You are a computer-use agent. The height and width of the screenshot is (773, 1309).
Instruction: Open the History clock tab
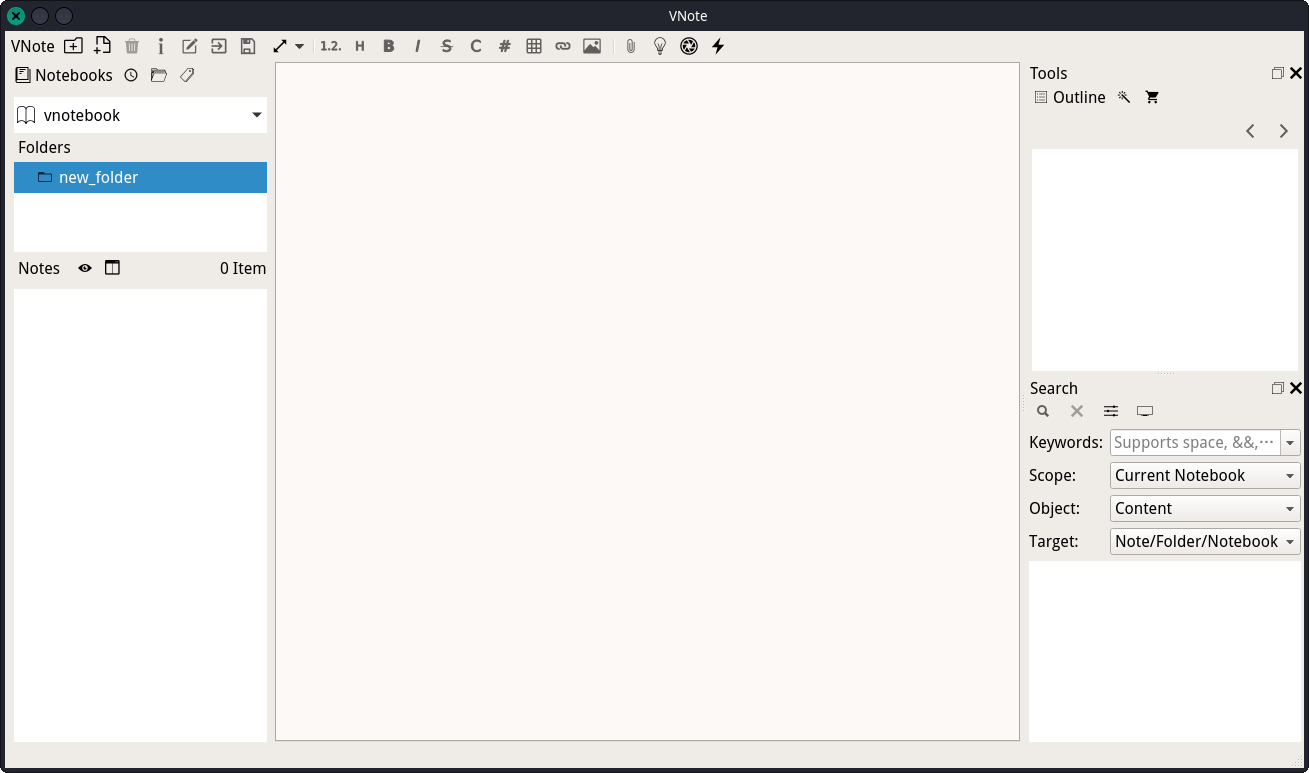pos(131,75)
